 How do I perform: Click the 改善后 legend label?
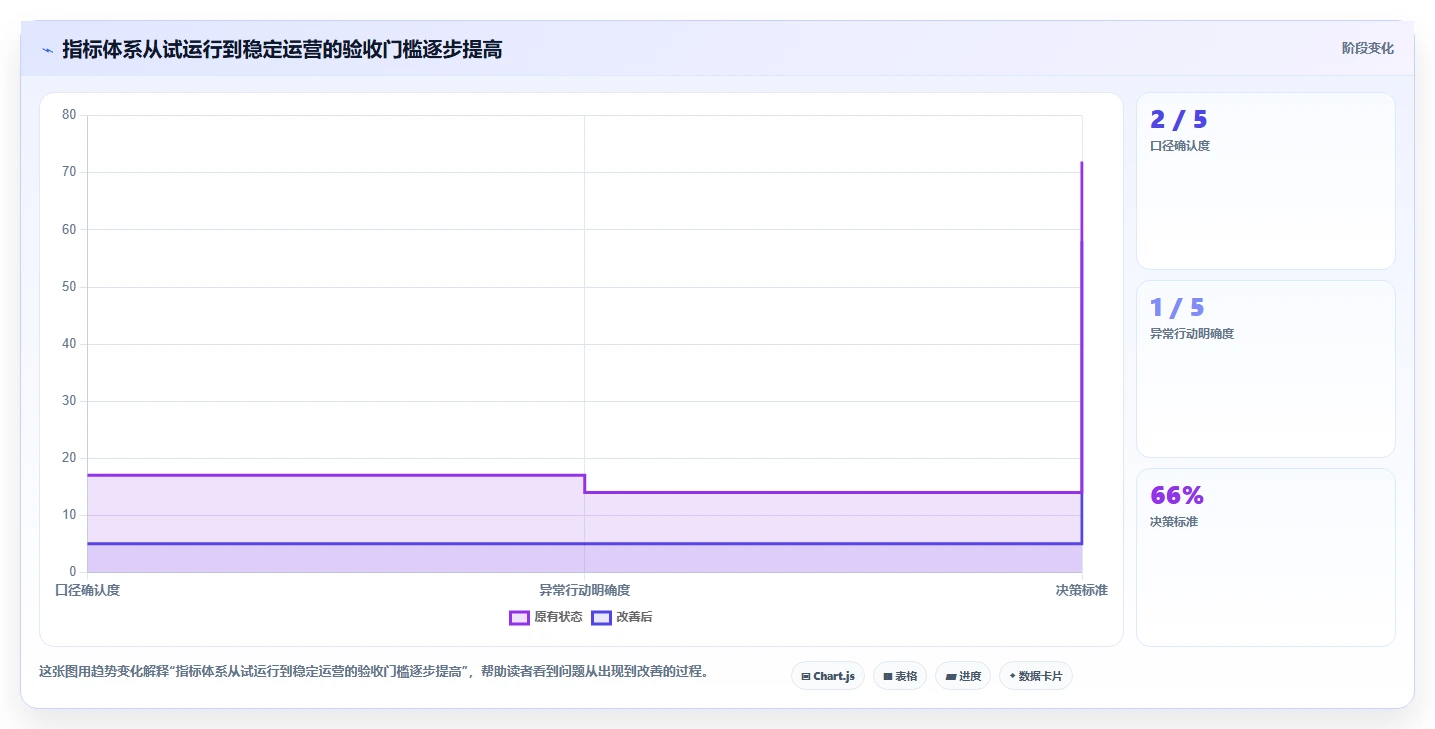pyautogui.click(x=634, y=617)
